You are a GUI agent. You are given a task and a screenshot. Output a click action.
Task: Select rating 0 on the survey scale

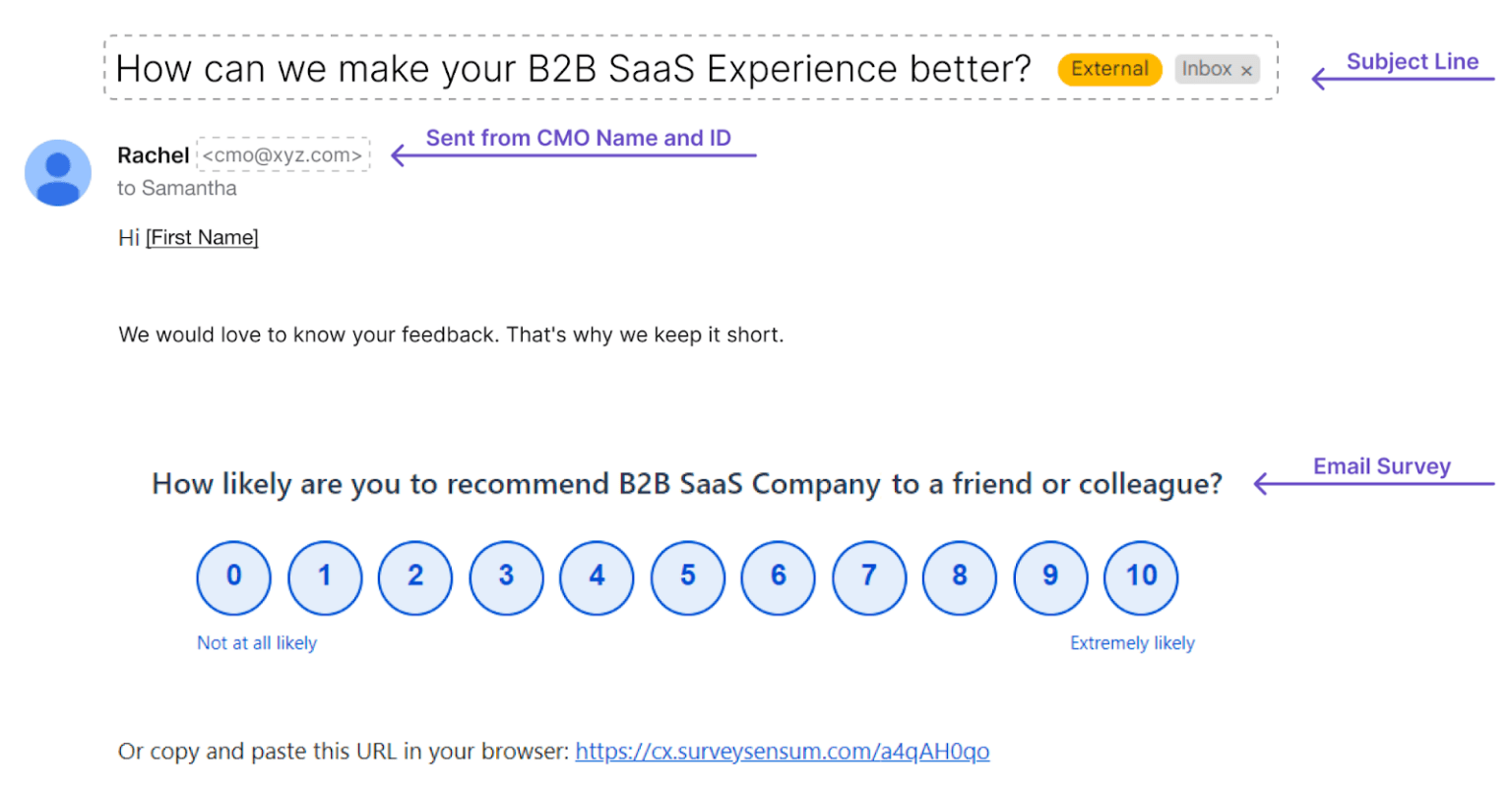tap(233, 577)
